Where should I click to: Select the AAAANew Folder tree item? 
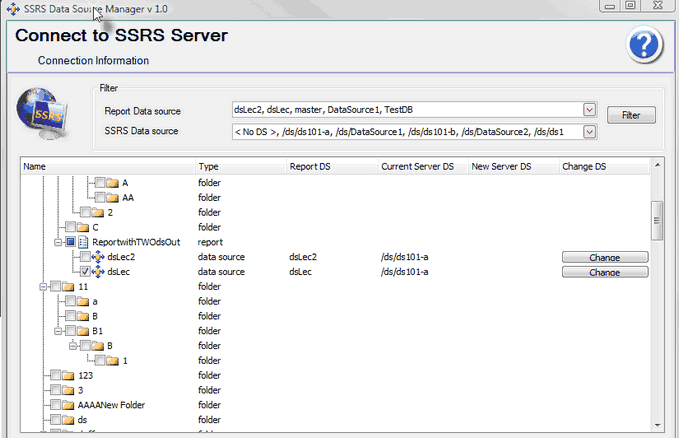click(x=111, y=405)
